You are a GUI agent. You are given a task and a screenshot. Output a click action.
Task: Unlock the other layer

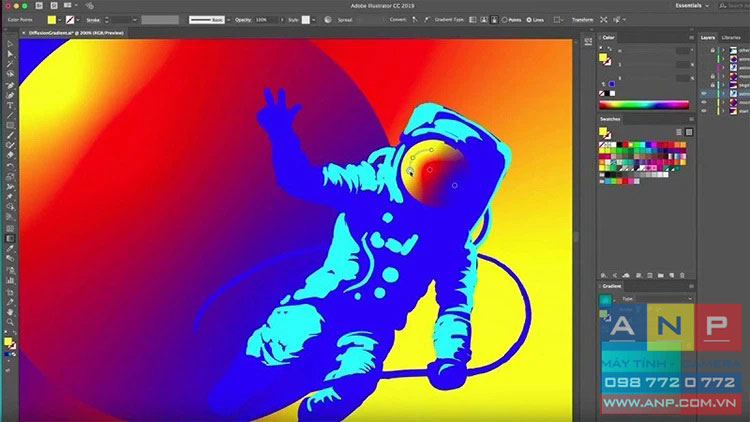[713, 50]
